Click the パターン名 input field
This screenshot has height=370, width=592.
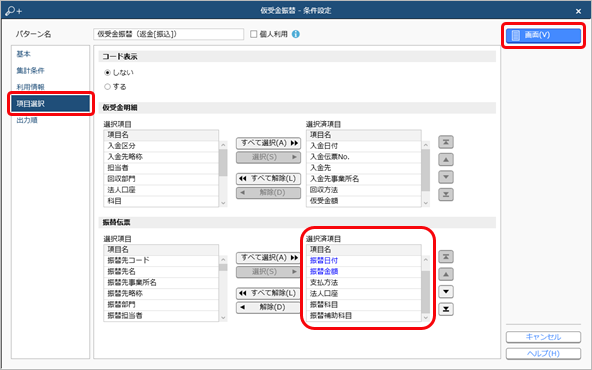168,34
